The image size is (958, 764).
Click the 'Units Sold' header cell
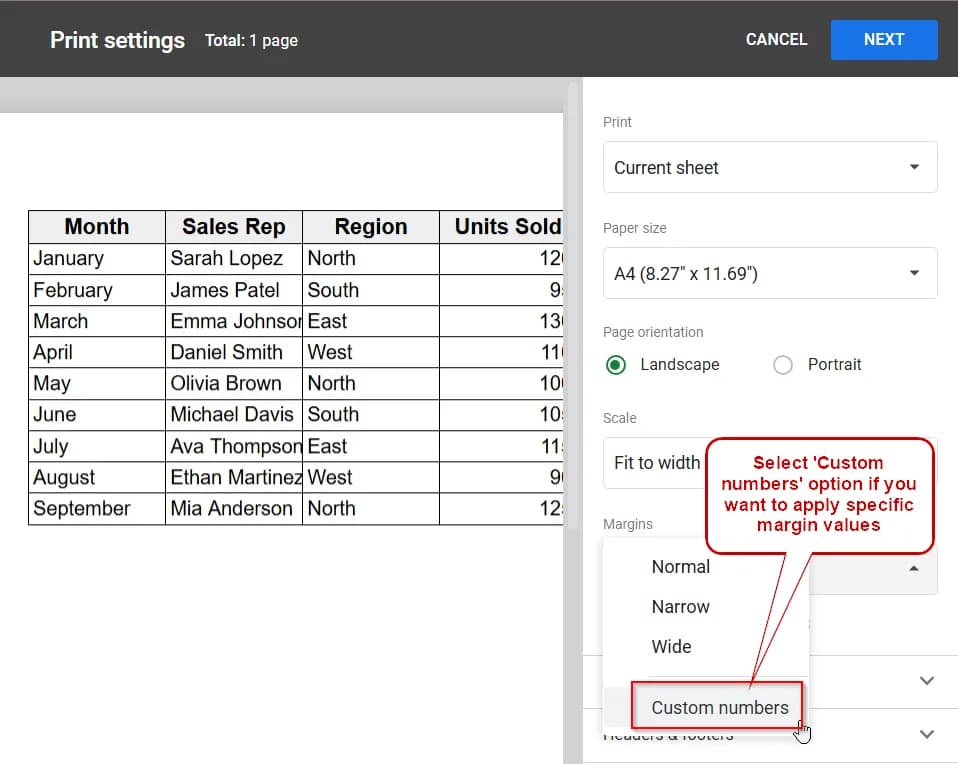(501, 227)
